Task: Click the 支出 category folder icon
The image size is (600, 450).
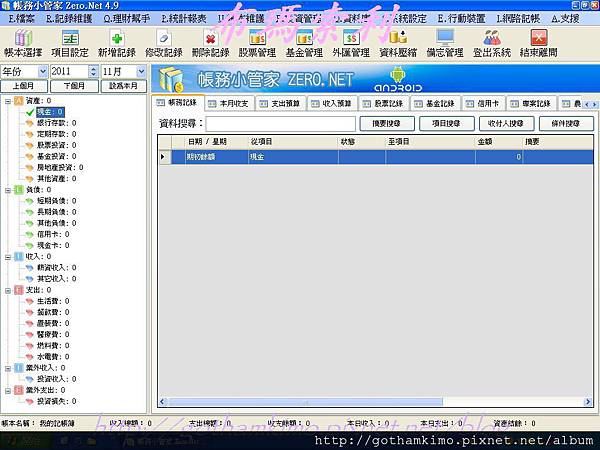Action: point(18,290)
